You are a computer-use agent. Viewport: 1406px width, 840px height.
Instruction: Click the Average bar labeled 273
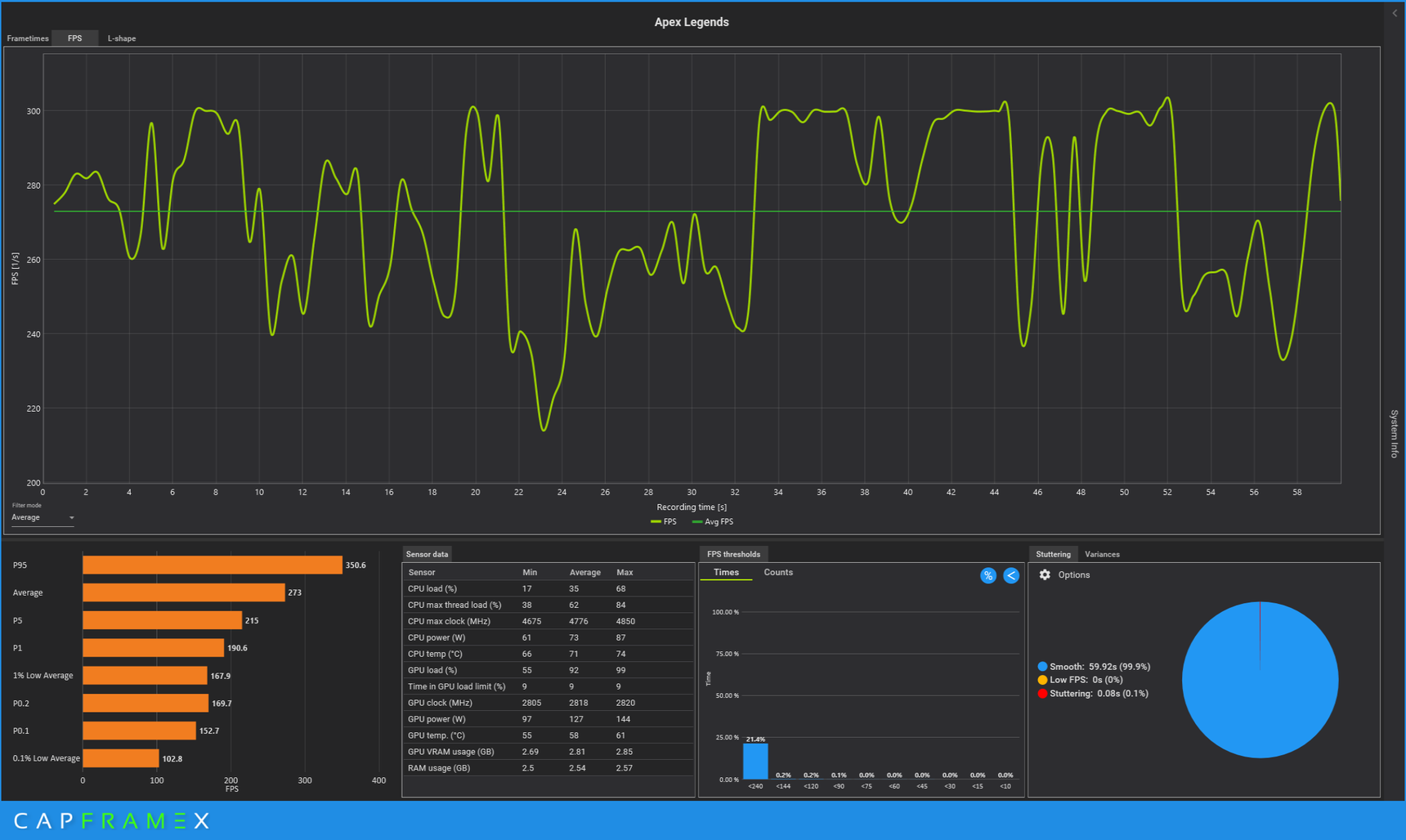pyautogui.click(x=184, y=592)
